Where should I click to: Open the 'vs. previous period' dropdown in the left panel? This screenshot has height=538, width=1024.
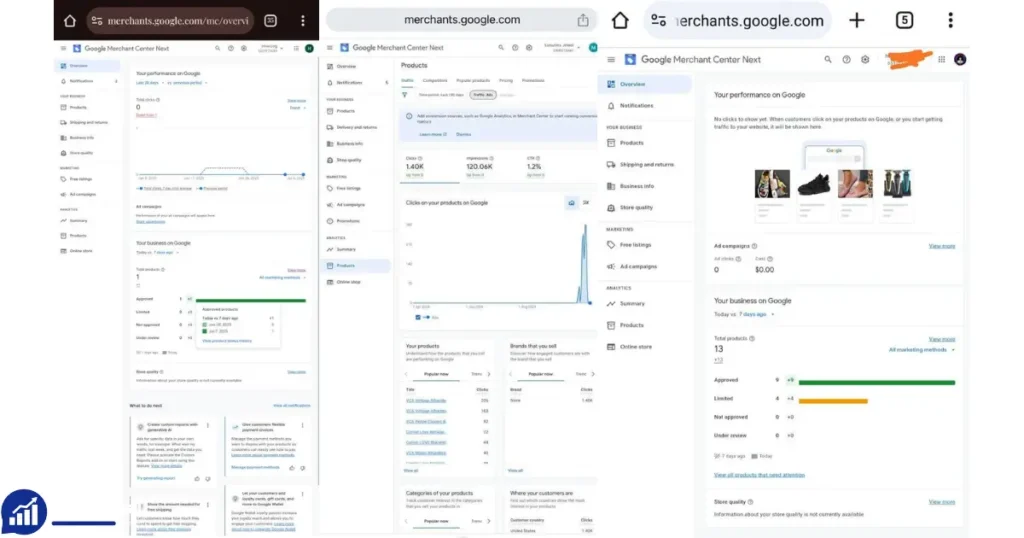point(187,83)
